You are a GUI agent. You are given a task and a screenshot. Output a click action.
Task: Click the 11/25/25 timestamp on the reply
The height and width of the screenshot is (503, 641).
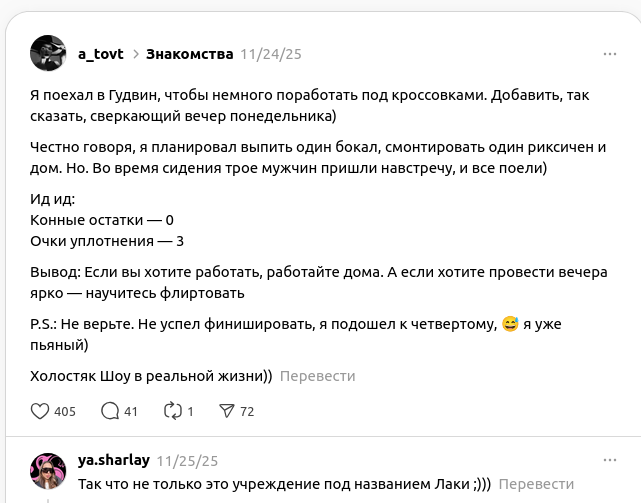187,461
